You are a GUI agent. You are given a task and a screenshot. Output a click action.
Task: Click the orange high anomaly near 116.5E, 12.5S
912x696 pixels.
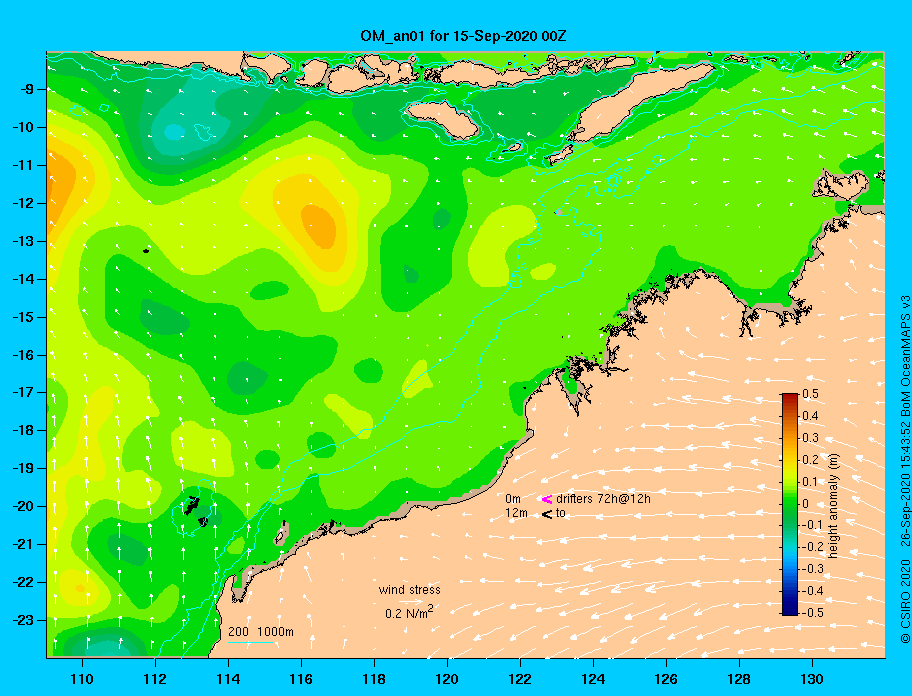tap(319, 226)
